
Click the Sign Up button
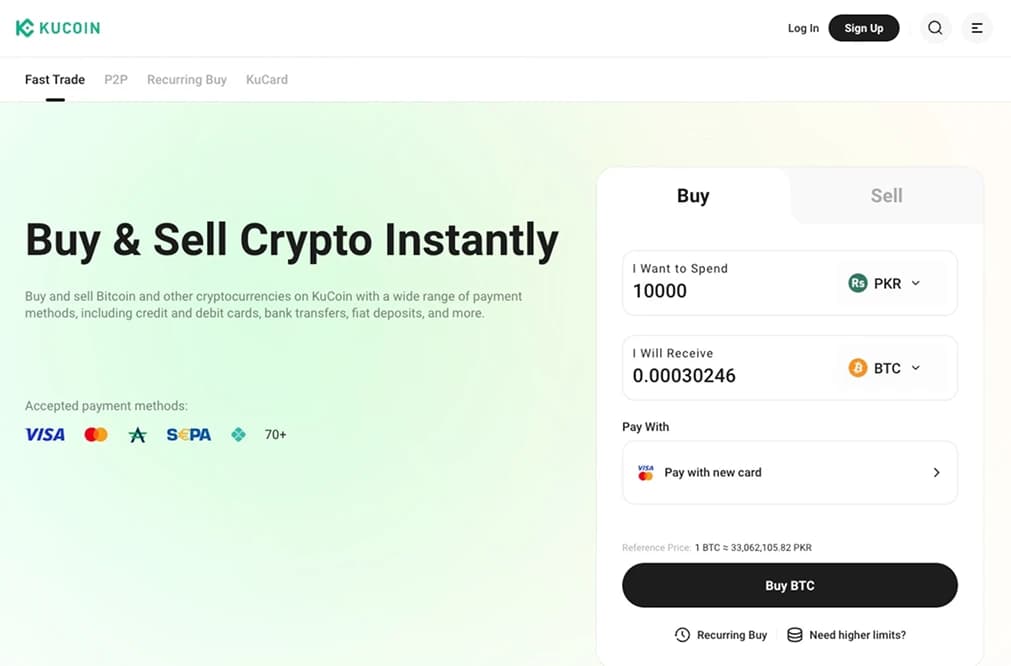click(863, 28)
